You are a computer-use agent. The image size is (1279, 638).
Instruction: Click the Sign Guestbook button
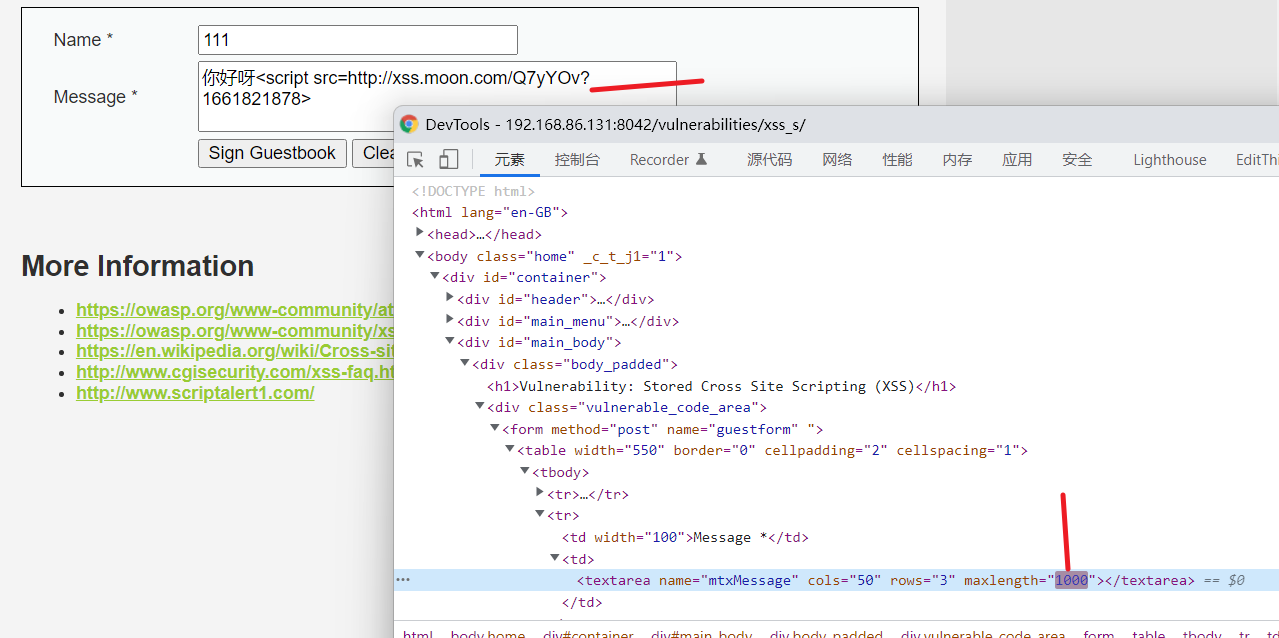click(x=272, y=153)
